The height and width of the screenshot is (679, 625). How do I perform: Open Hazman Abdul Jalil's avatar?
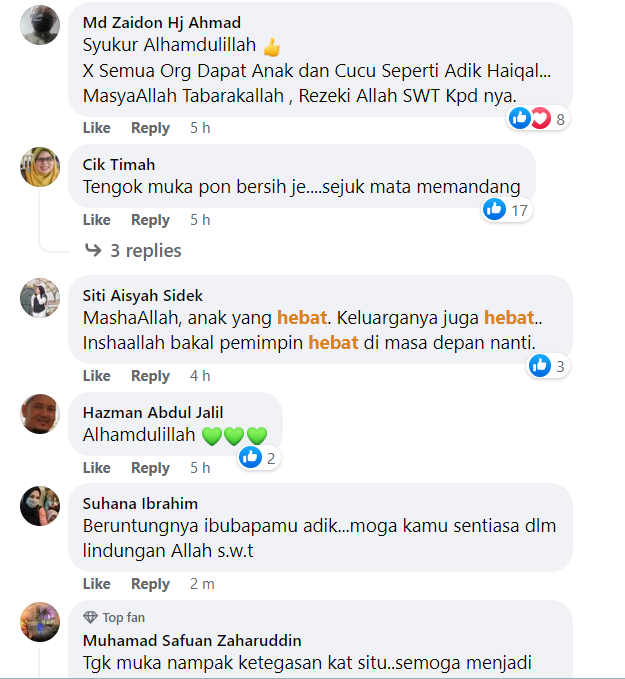(40, 414)
